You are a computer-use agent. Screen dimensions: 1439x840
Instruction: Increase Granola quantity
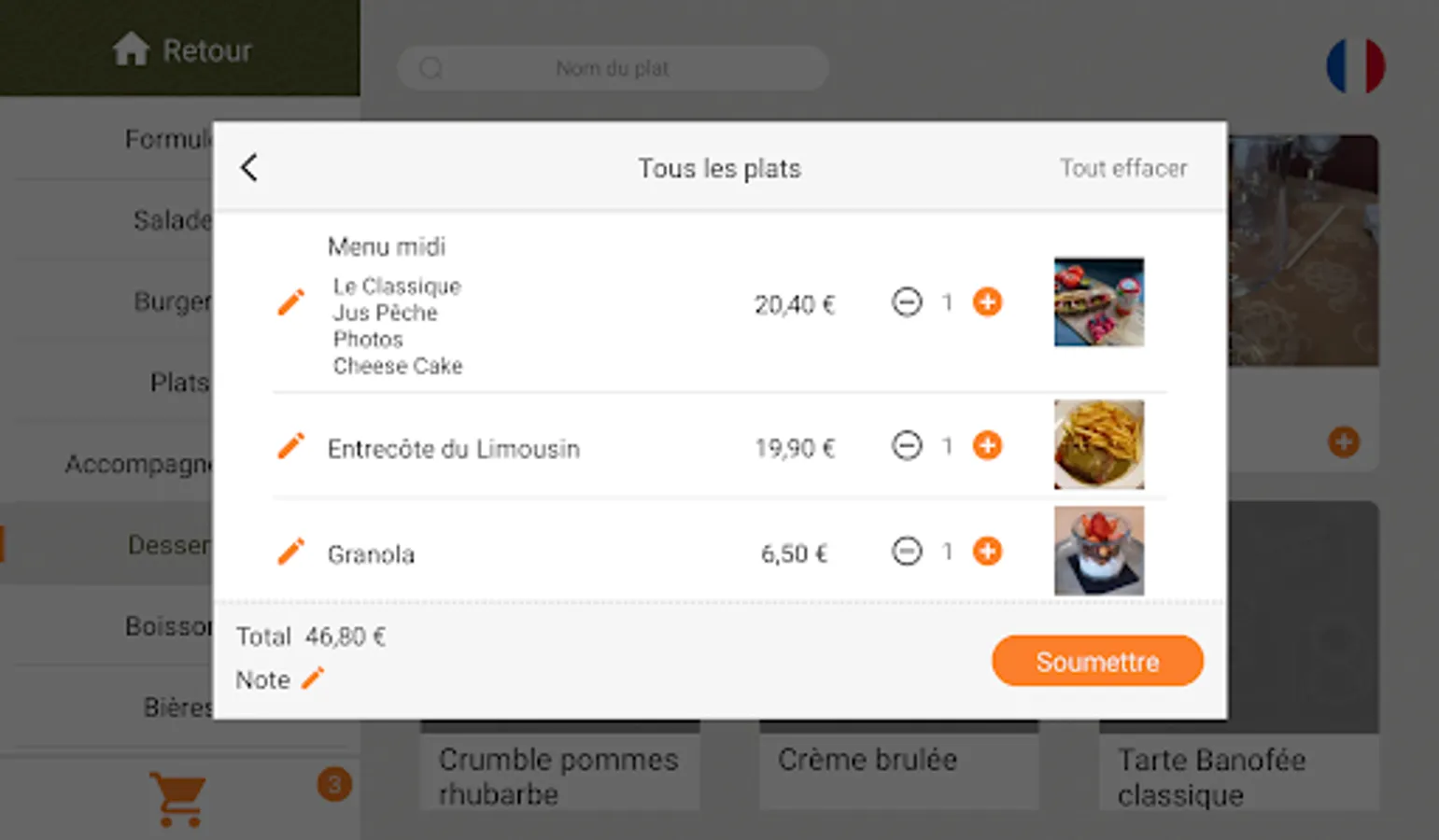[987, 552]
